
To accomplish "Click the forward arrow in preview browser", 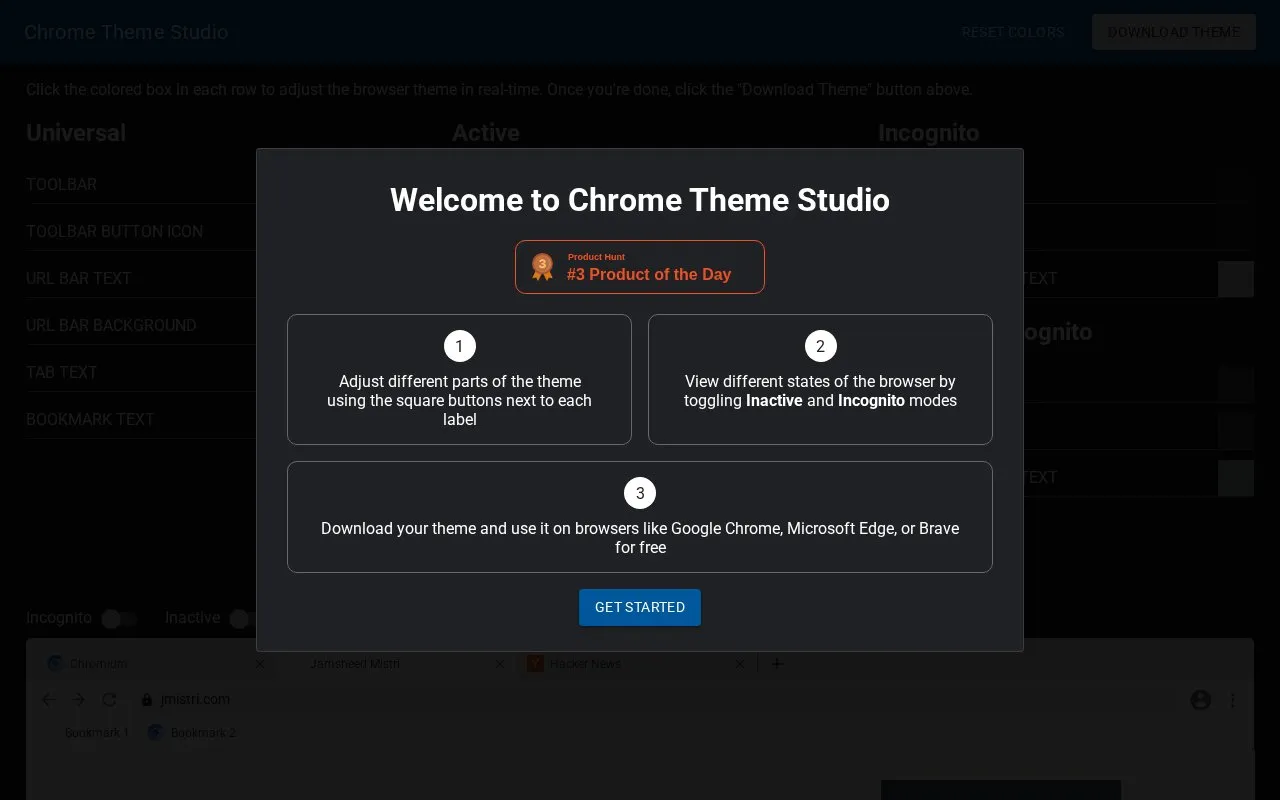I will [x=79, y=700].
